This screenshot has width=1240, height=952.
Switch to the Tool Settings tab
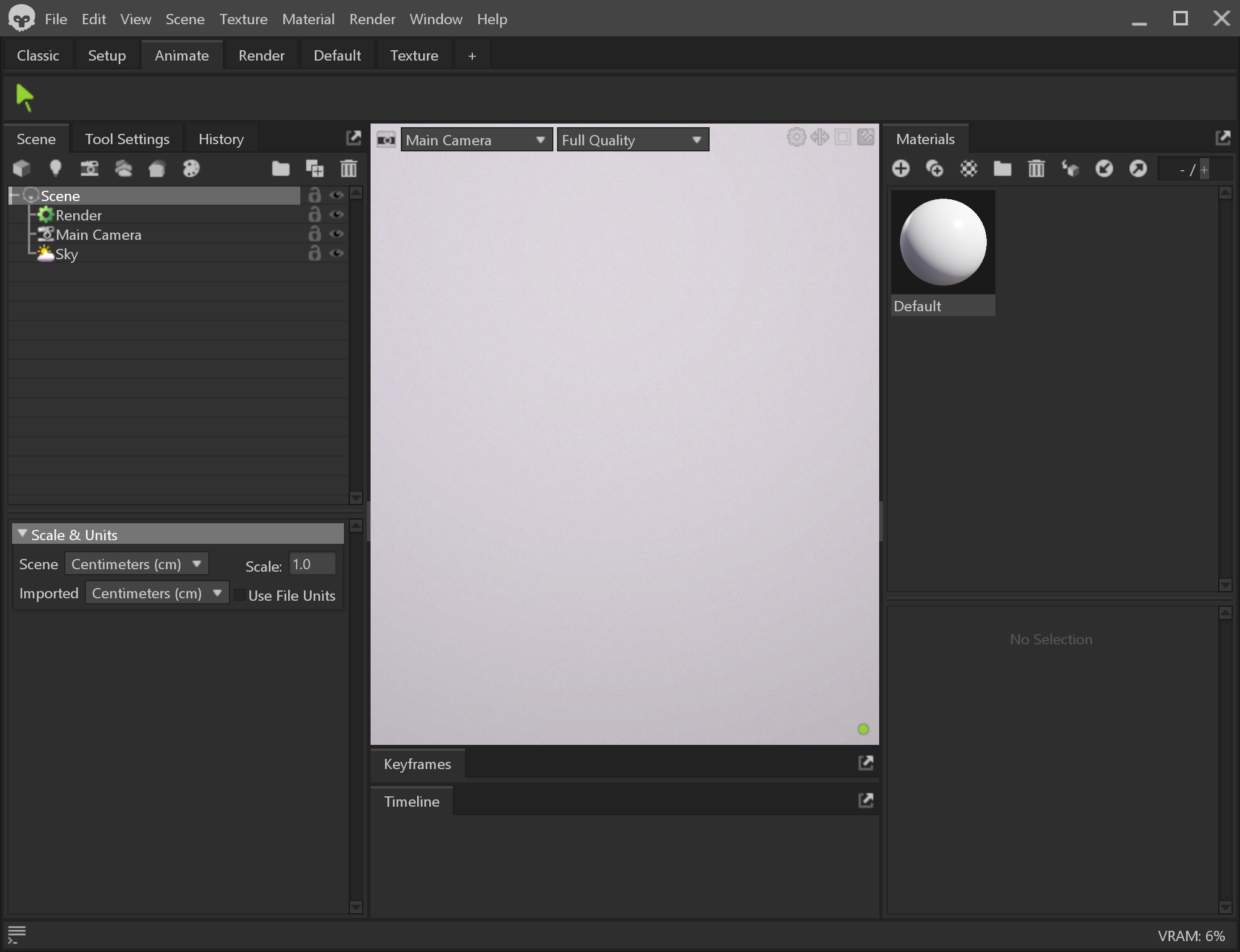tap(127, 139)
